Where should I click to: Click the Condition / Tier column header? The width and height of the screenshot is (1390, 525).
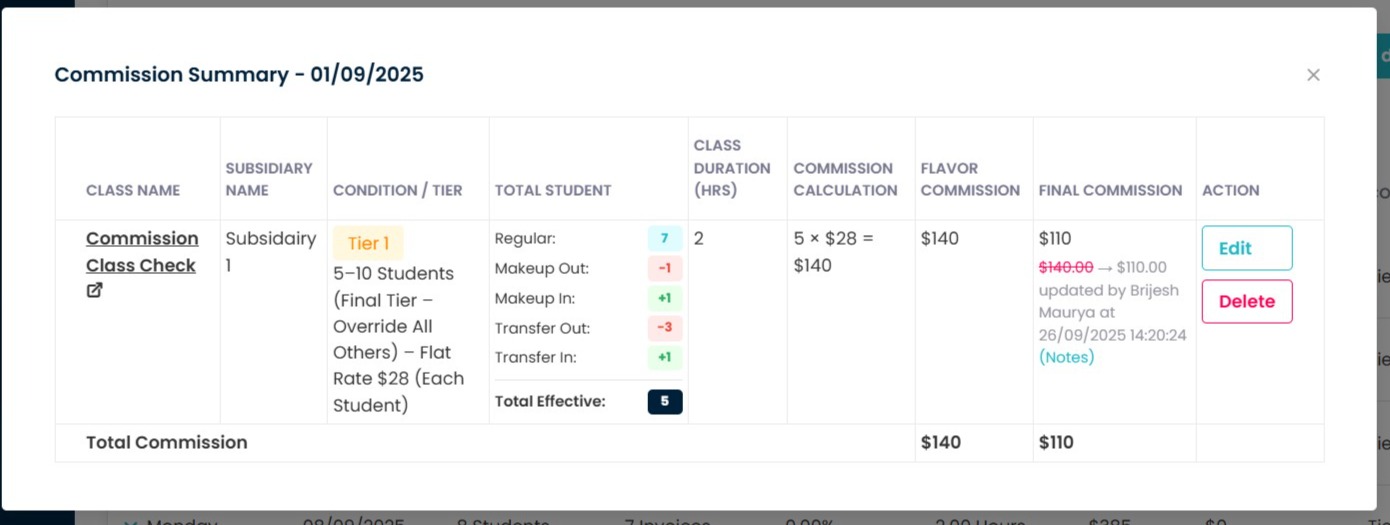pos(397,190)
